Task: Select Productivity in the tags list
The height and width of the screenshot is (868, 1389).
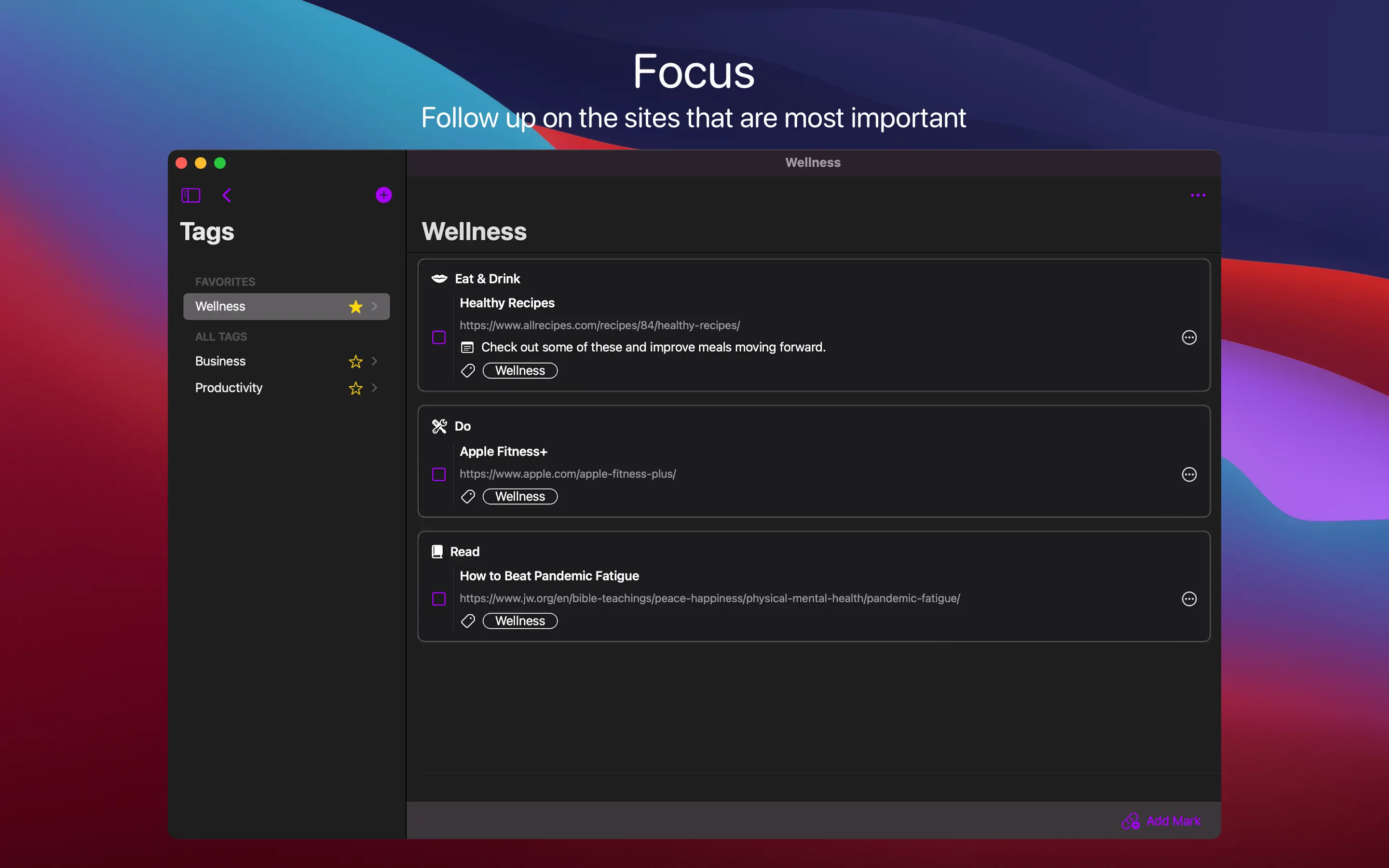Action: tap(229, 388)
